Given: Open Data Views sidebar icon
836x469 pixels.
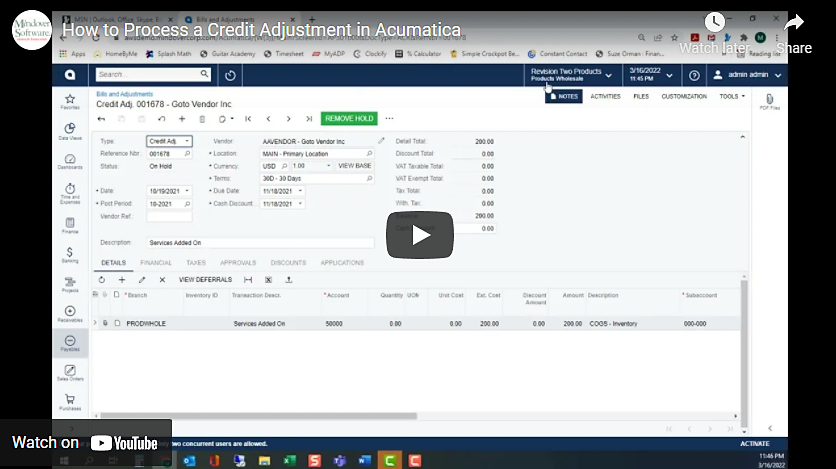Looking at the screenshot, I should coord(70,131).
